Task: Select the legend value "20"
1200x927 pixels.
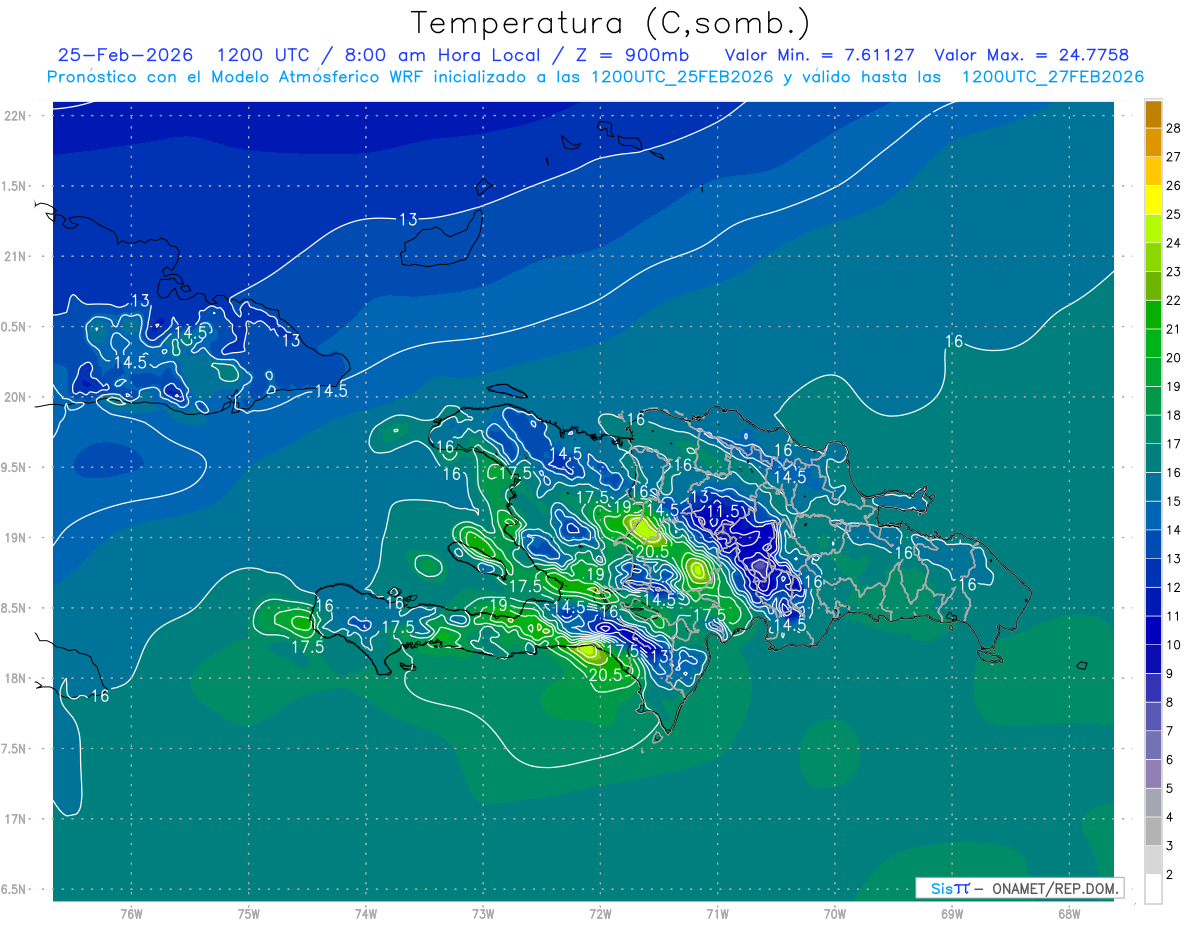Action: [1175, 357]
